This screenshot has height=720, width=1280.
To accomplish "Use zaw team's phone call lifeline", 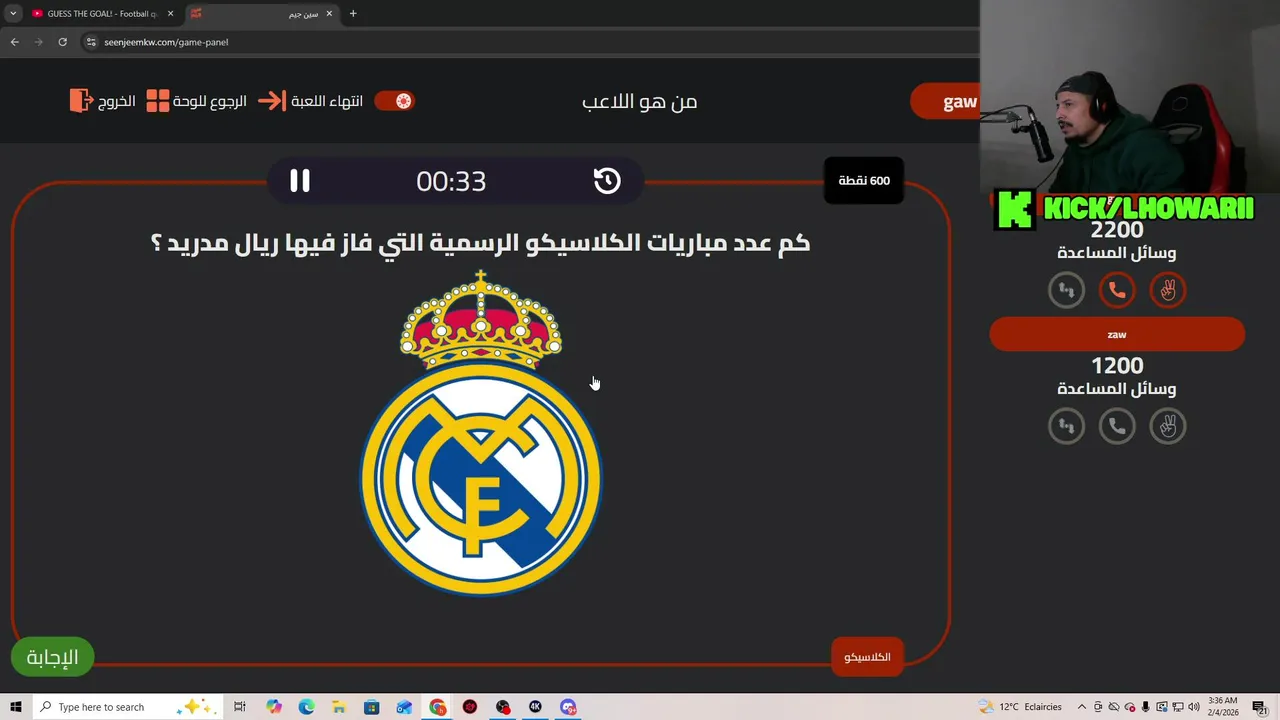I will click(x=1117, y=426).
